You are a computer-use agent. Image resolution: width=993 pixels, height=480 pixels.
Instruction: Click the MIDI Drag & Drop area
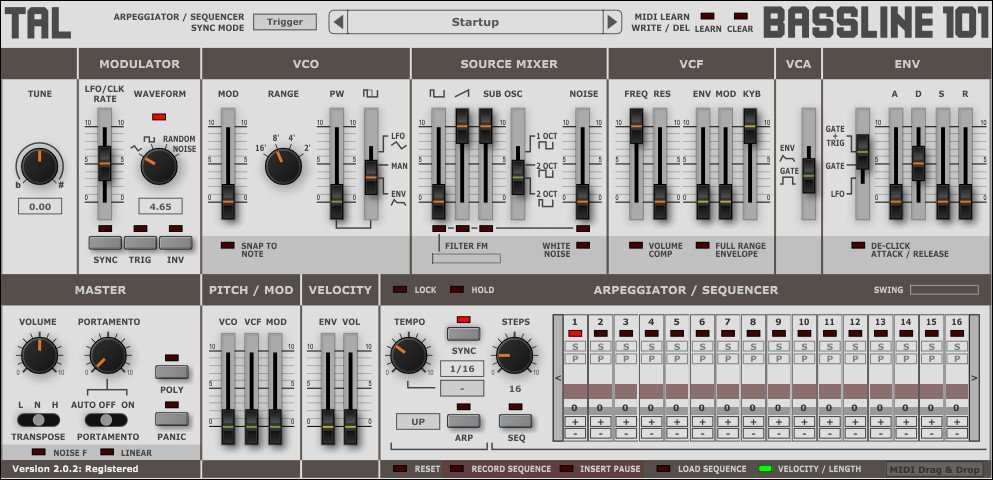click(933, 468)
